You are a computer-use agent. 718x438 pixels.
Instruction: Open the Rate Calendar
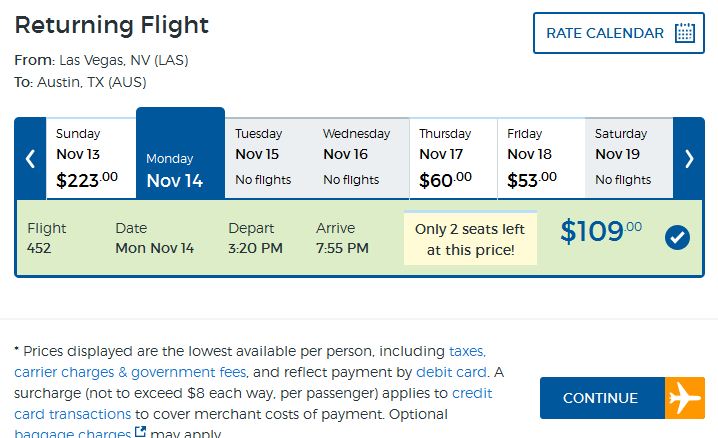(619, 33)
